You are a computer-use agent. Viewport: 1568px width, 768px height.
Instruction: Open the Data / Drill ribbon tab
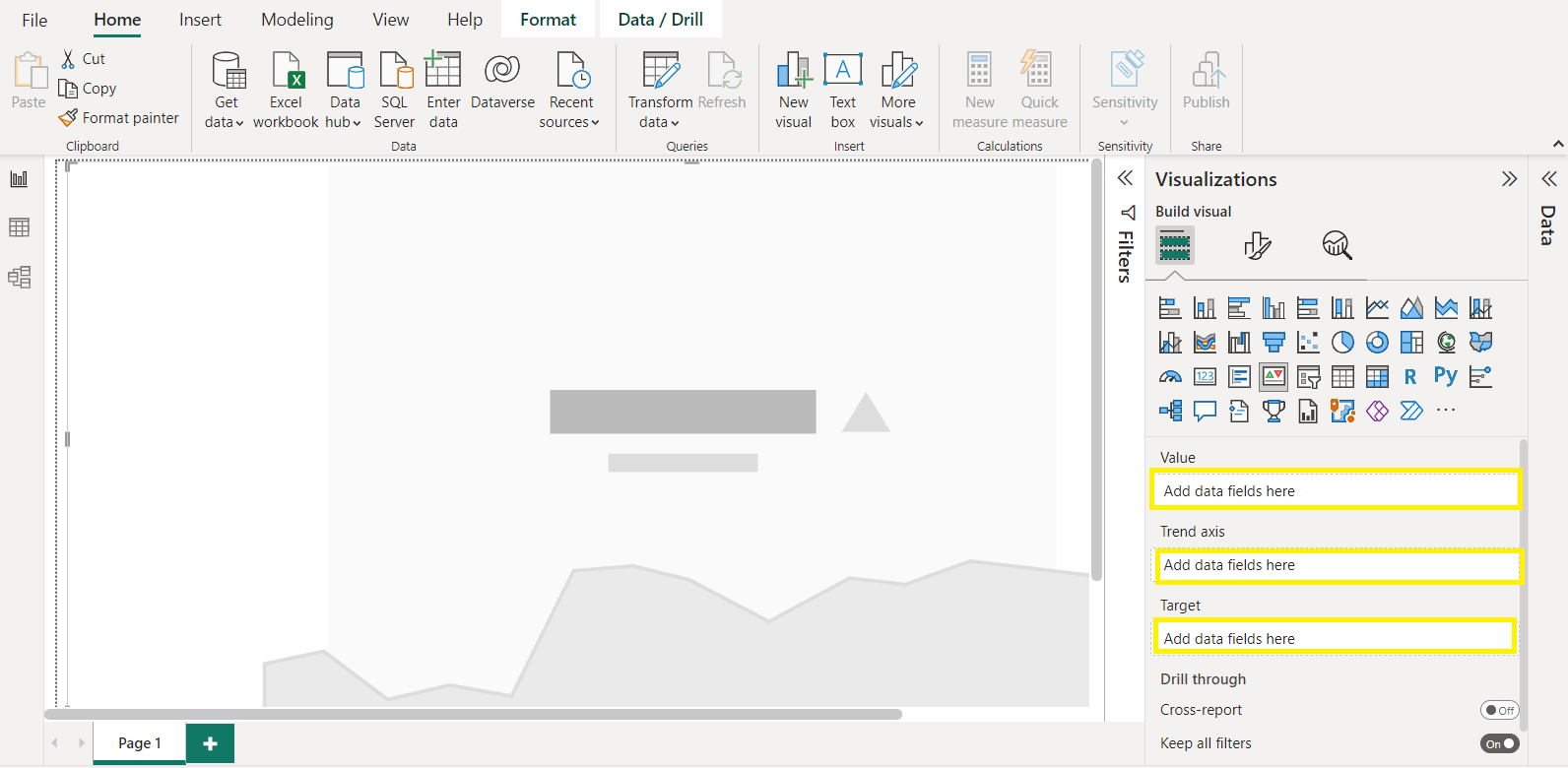click(661, 20)
